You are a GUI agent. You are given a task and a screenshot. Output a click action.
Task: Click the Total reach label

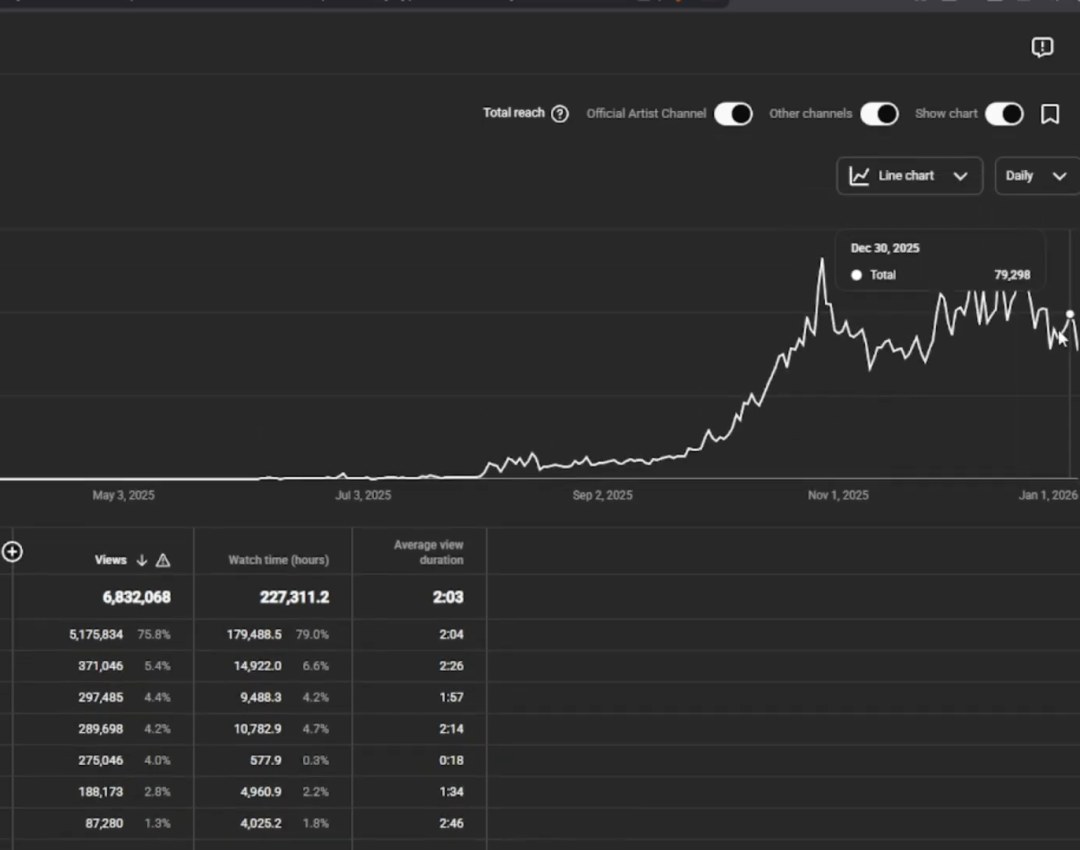point(514,113)
